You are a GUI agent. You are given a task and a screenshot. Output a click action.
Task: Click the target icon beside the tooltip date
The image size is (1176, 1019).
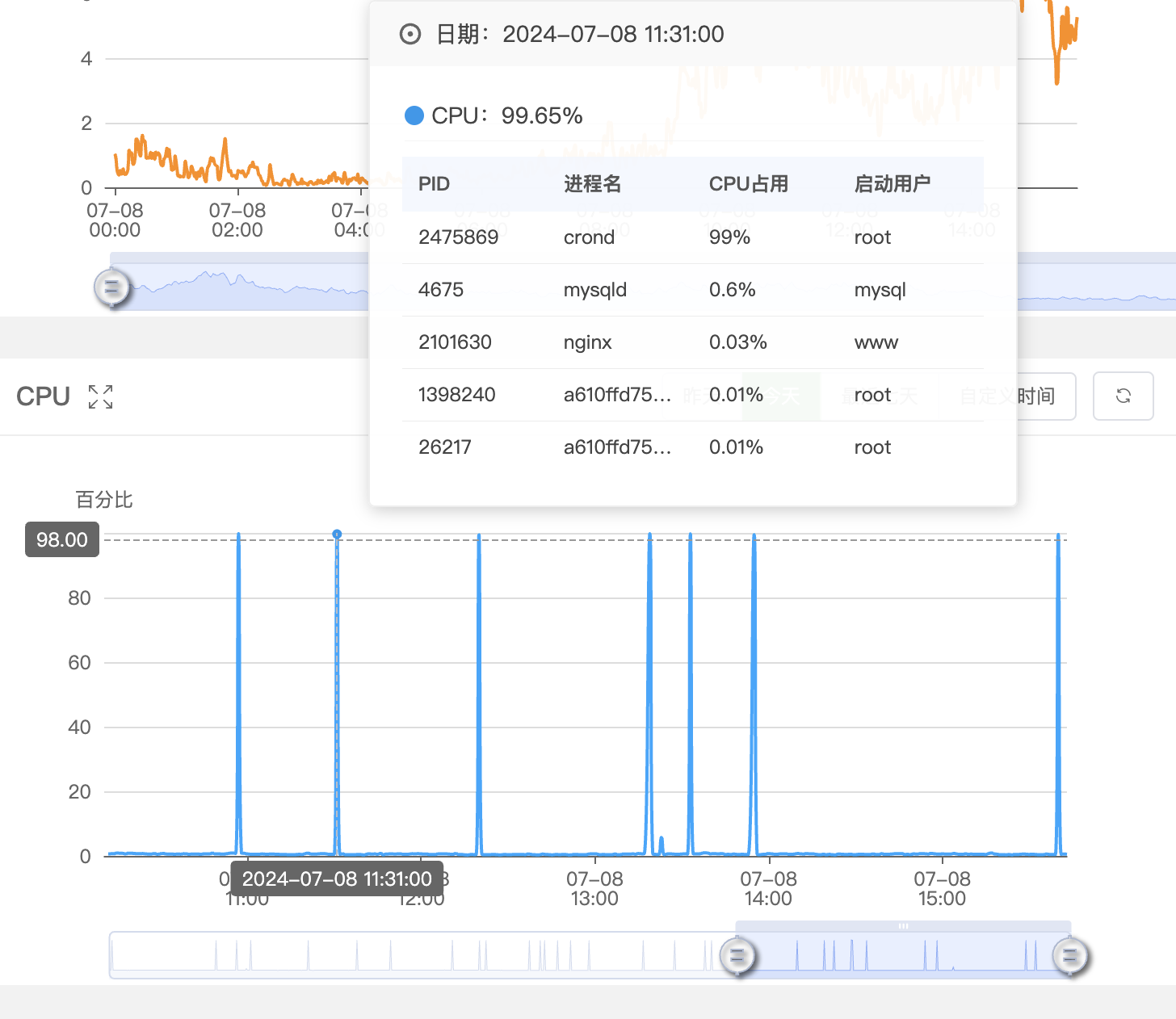click(x=410, y=34)
